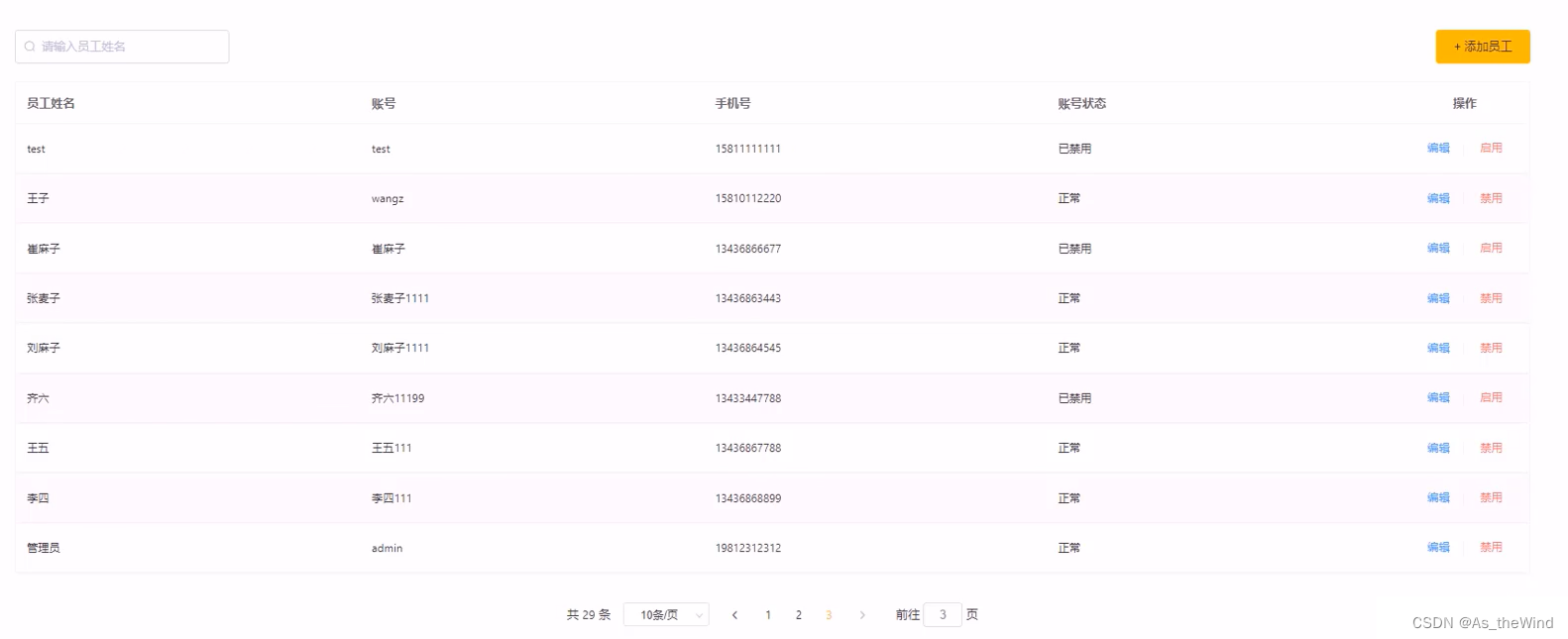Select page 2 in pagination
Viewport: 1568px width, 639px height.
[x=799, y=615]
